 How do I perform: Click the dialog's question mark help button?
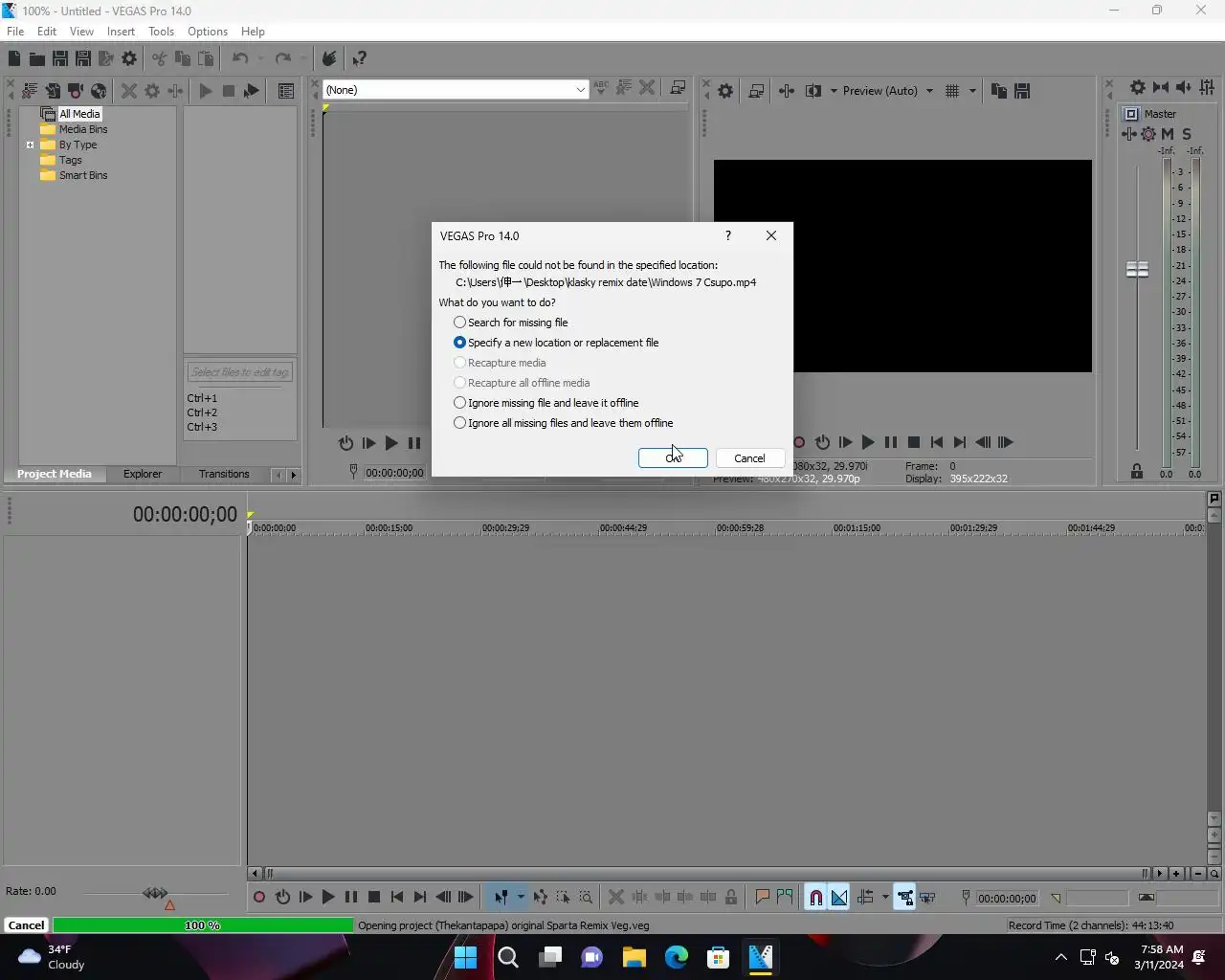click(x=728, y=235)
